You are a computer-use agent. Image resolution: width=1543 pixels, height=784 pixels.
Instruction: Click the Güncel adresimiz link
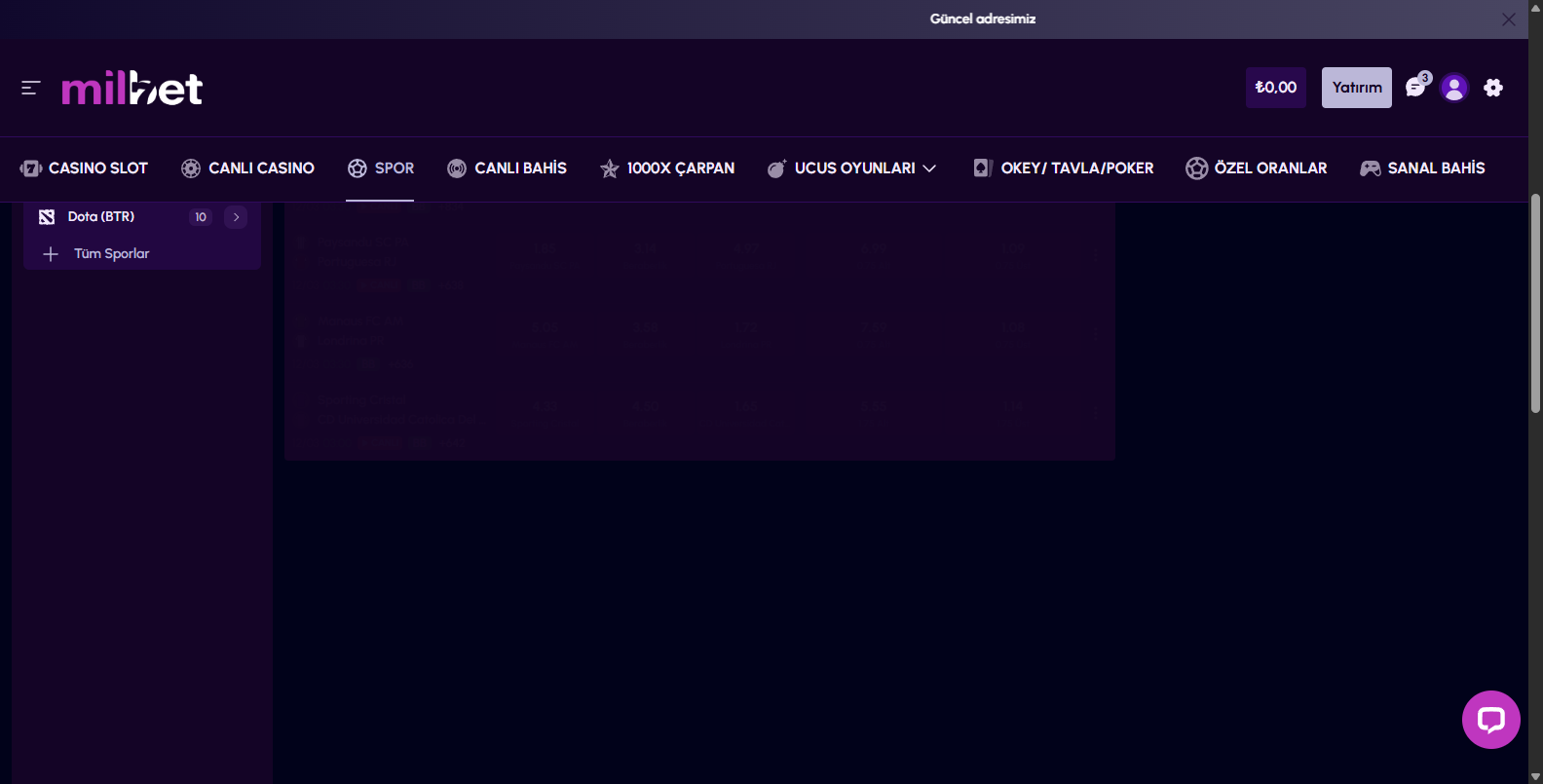pos(982,19)
